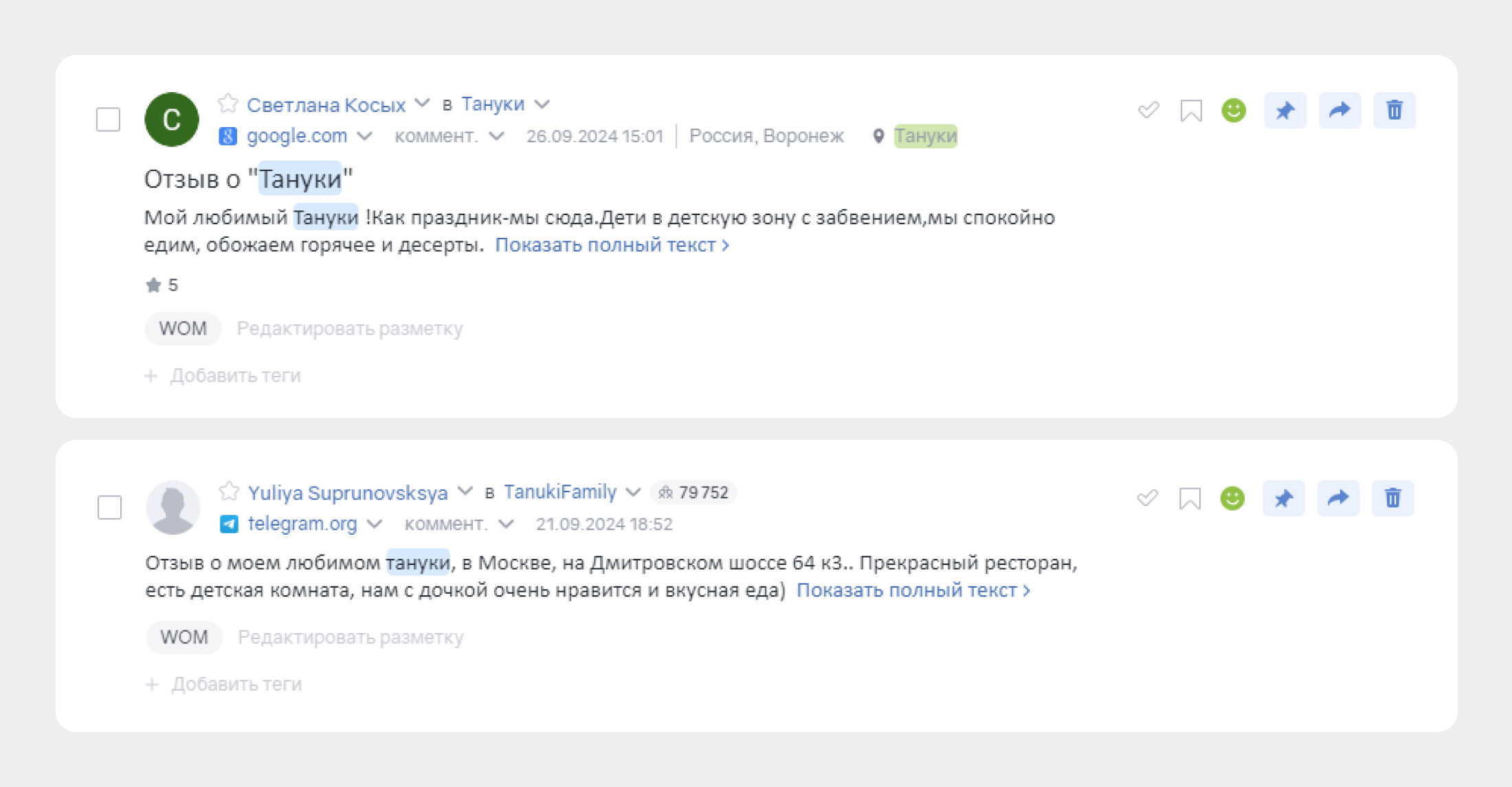Click WOM tag on Светлана Косых review

tap(183, 329)
